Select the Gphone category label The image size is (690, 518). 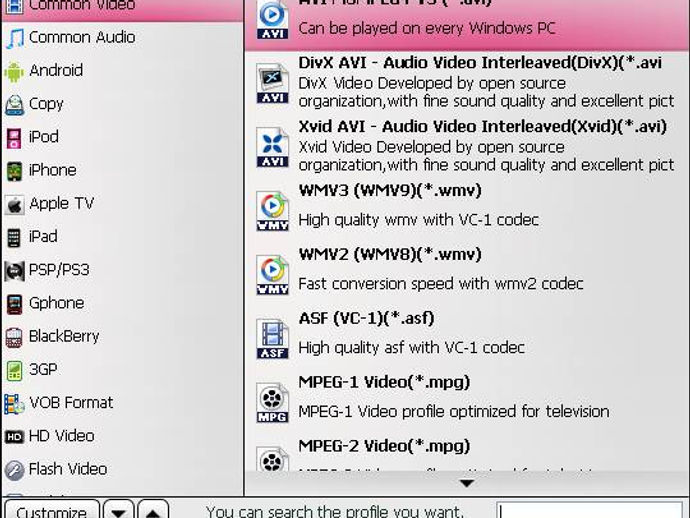coord(56,303)
